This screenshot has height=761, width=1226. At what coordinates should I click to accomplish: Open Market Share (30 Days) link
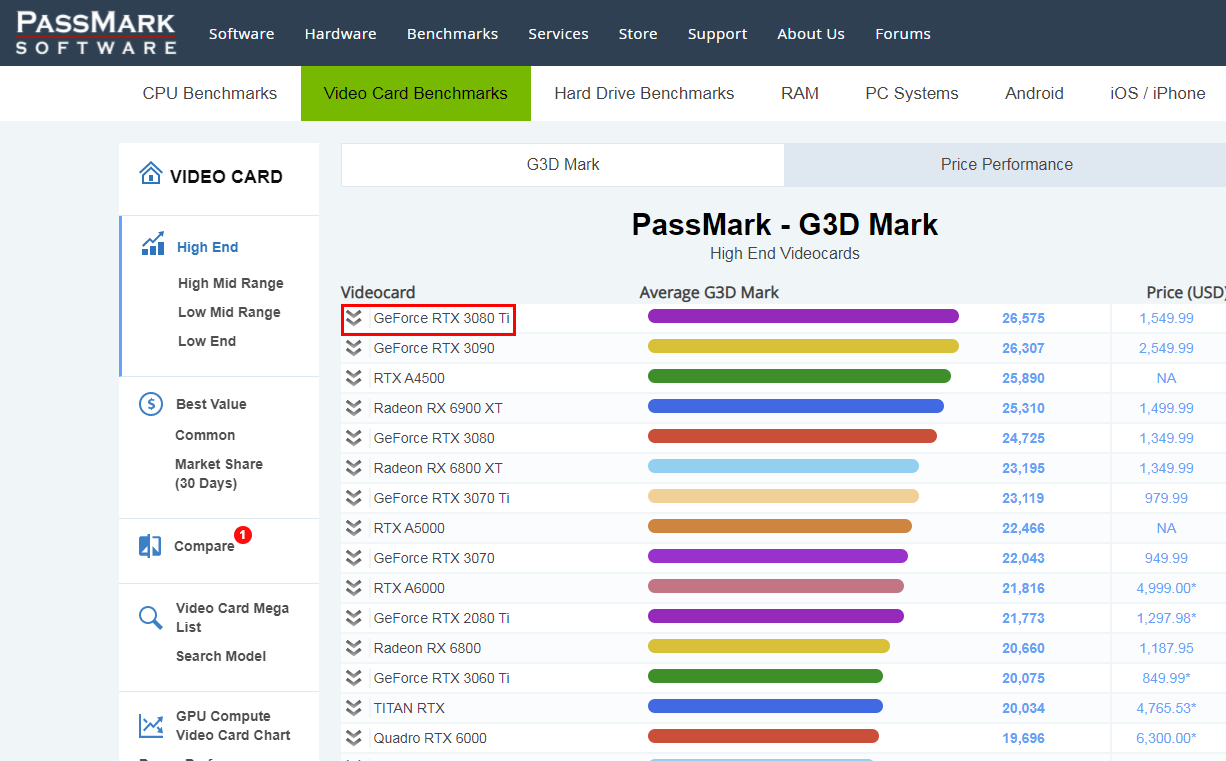[219, 474]
